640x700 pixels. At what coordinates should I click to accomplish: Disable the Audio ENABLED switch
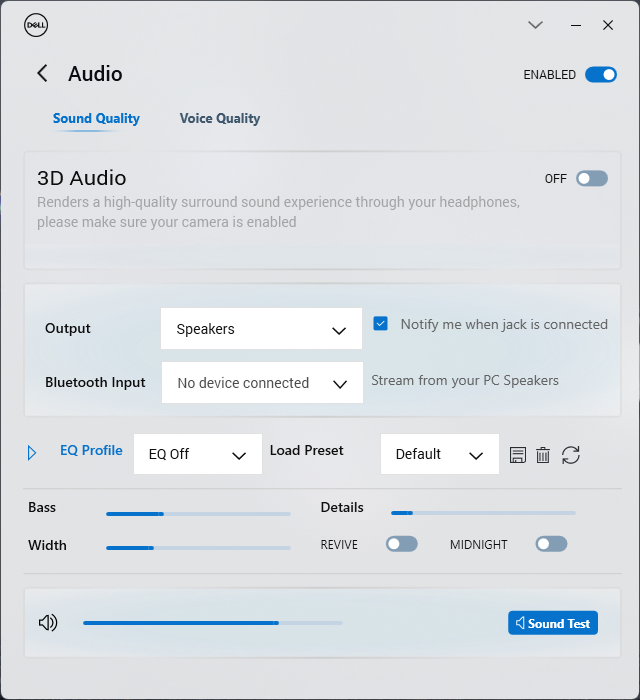click(x=601, y=75)
